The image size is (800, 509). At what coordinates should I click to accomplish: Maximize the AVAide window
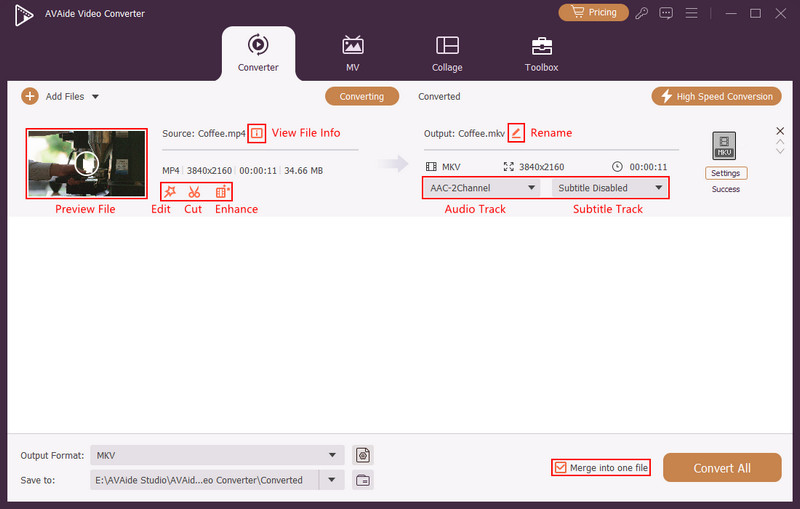[x=756, y=13]
